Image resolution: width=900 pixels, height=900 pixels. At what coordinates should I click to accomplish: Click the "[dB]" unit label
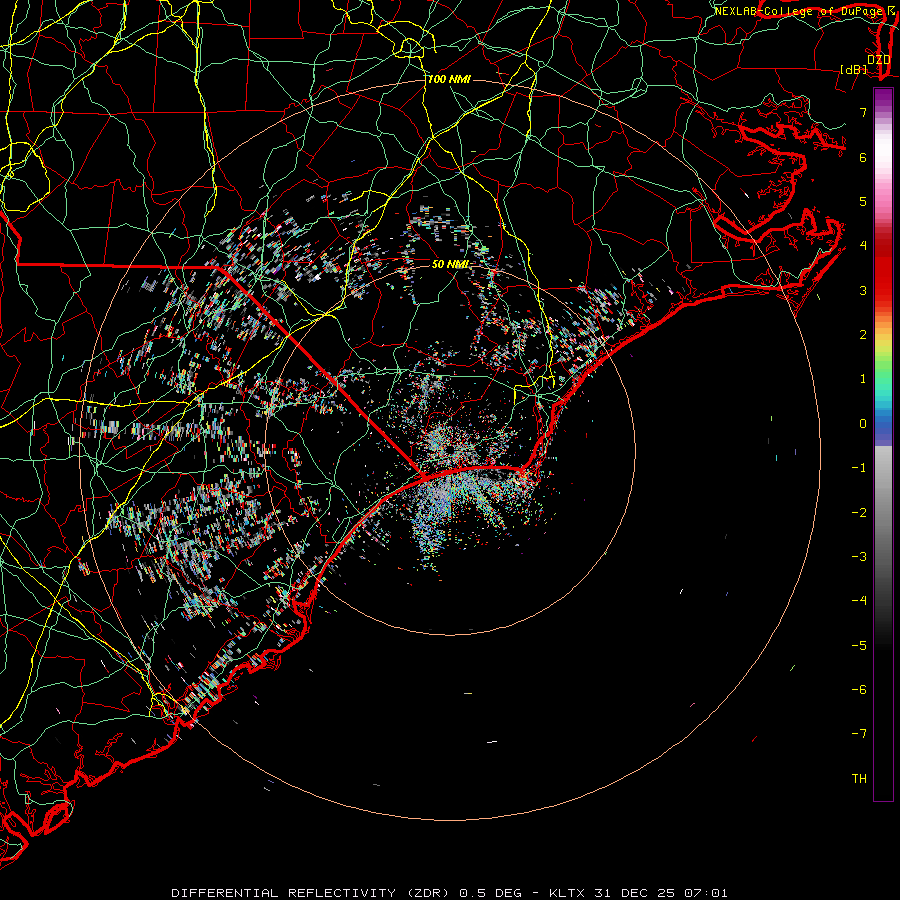tap(854, 69)
